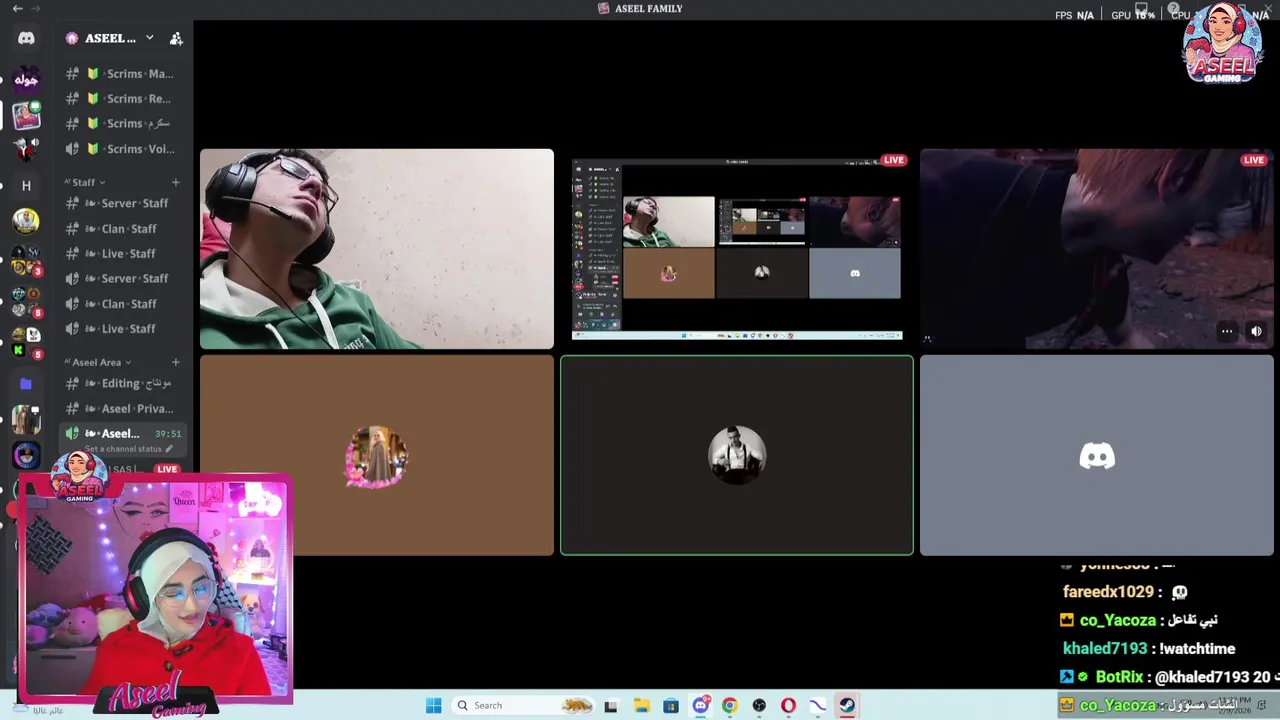Open Live Staff text channel
1280x720 pixels.
click(124, 253)
